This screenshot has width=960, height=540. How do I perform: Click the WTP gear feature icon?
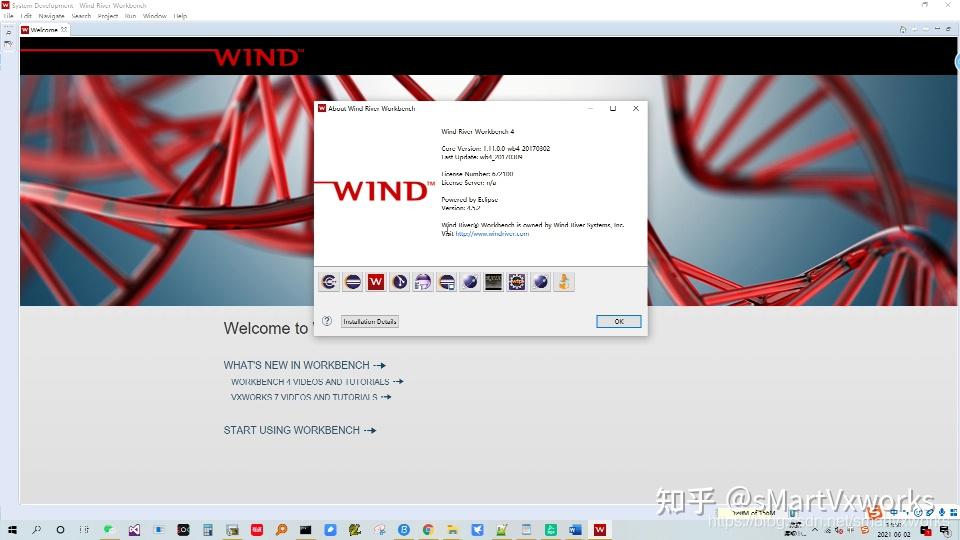(x=517, y=282)
